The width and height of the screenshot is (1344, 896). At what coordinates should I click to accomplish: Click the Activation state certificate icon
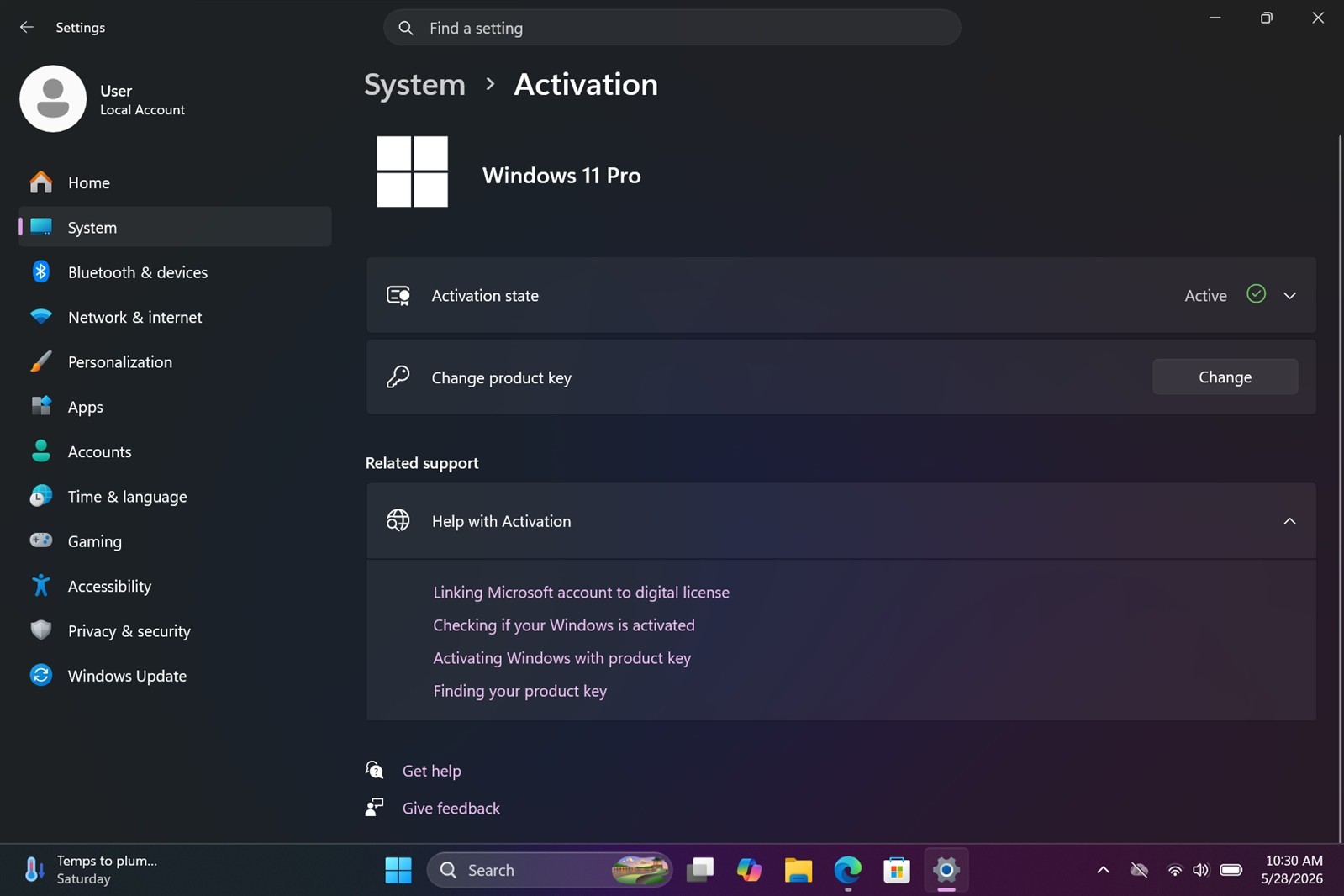pyautogui.click(x=398, y=295)
